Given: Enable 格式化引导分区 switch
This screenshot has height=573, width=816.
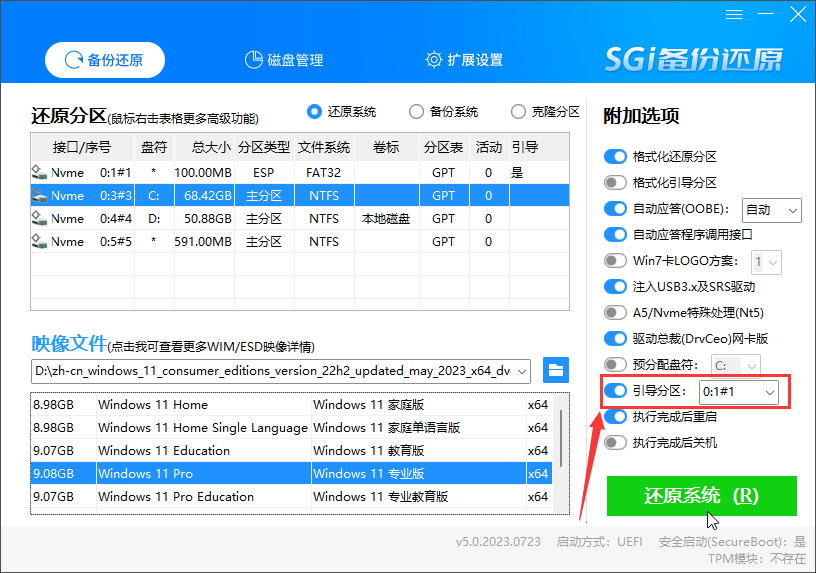Looking at the screenshot, I should click(615, 183).
